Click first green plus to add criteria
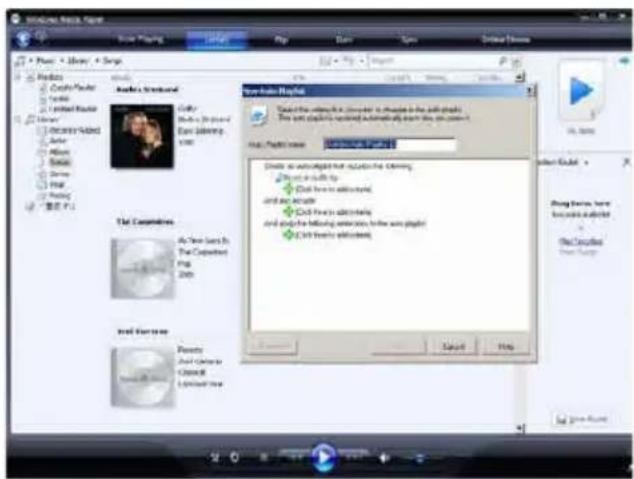 [288, 189]
